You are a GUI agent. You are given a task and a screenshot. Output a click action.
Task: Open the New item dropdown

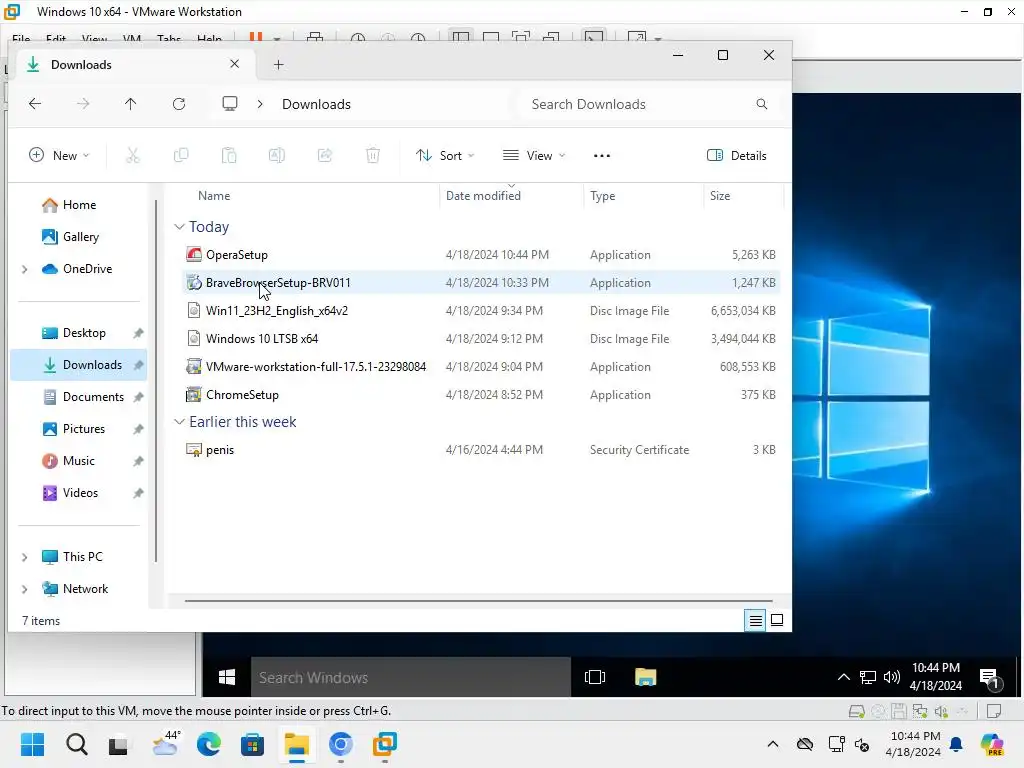point(59,155)
